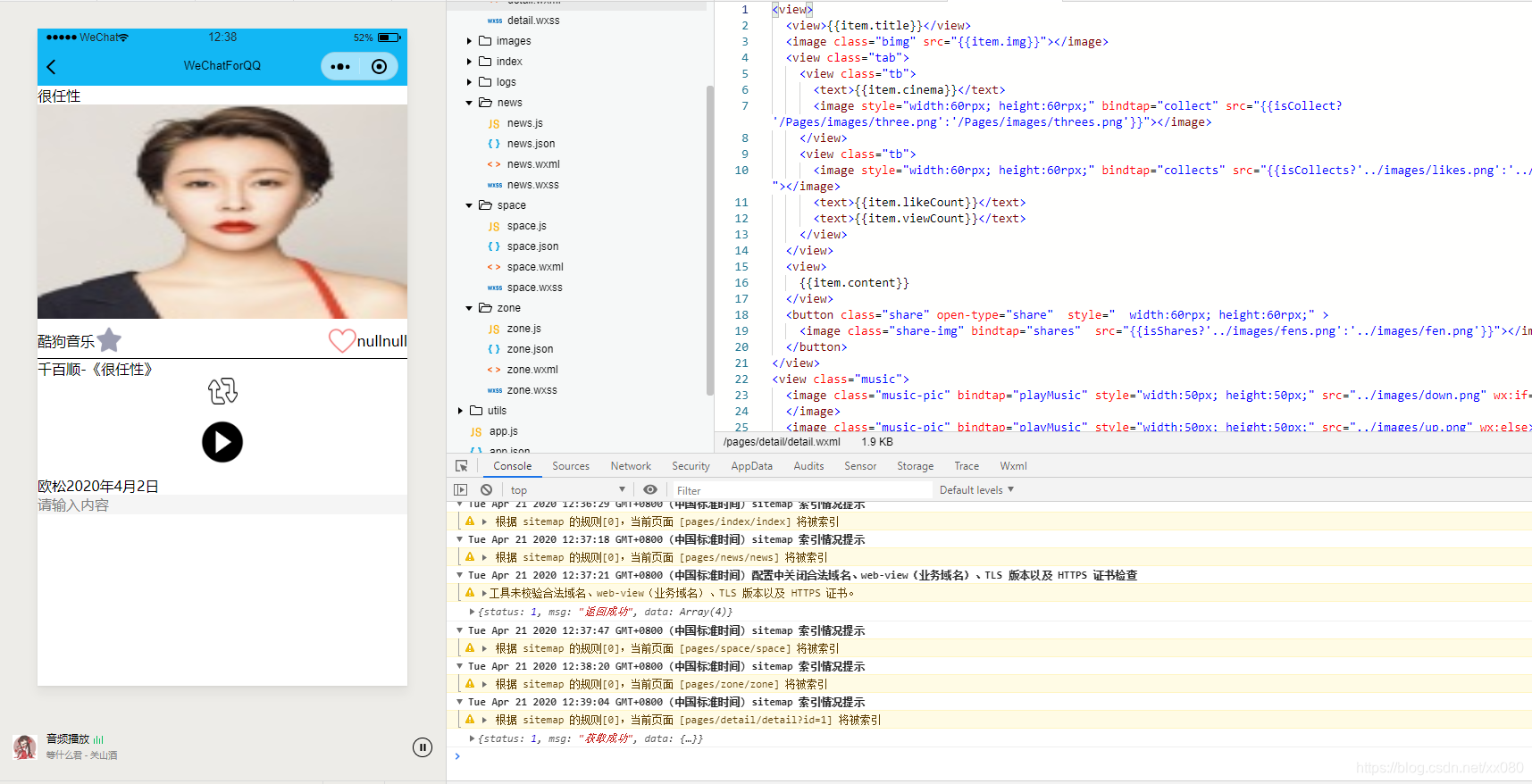Open zone.js file
The width and height of the screenshot is (1532, 784).
pyautogui.click(x=523, y=329)
